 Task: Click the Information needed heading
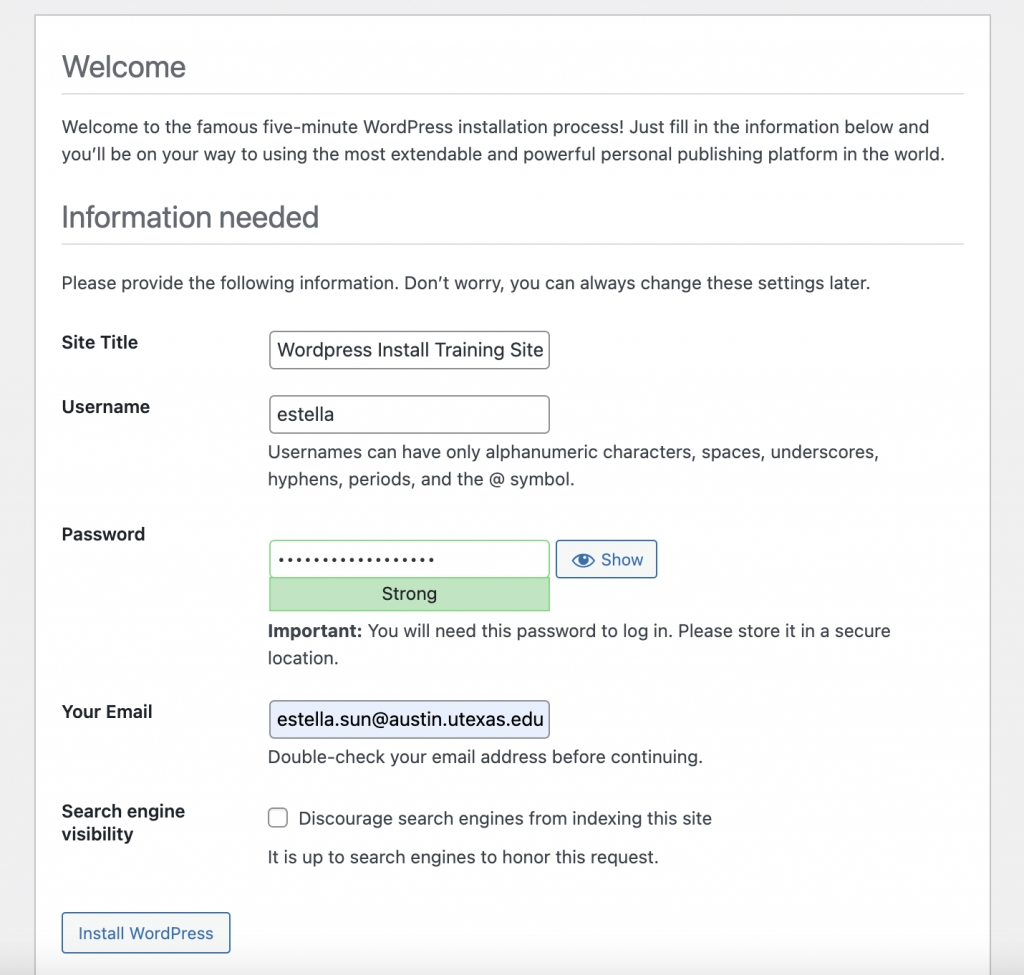(190, 217)
